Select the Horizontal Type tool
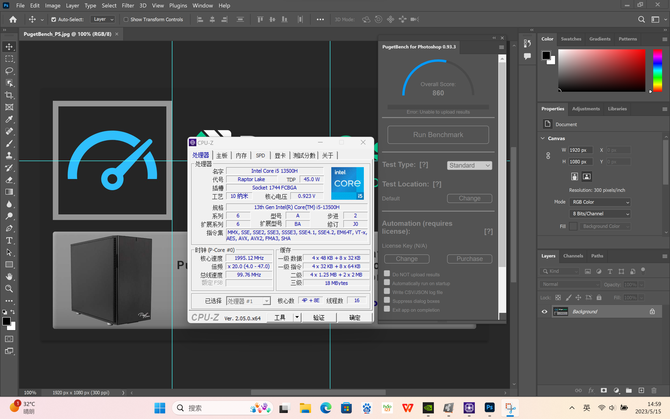 click(9, 240)
